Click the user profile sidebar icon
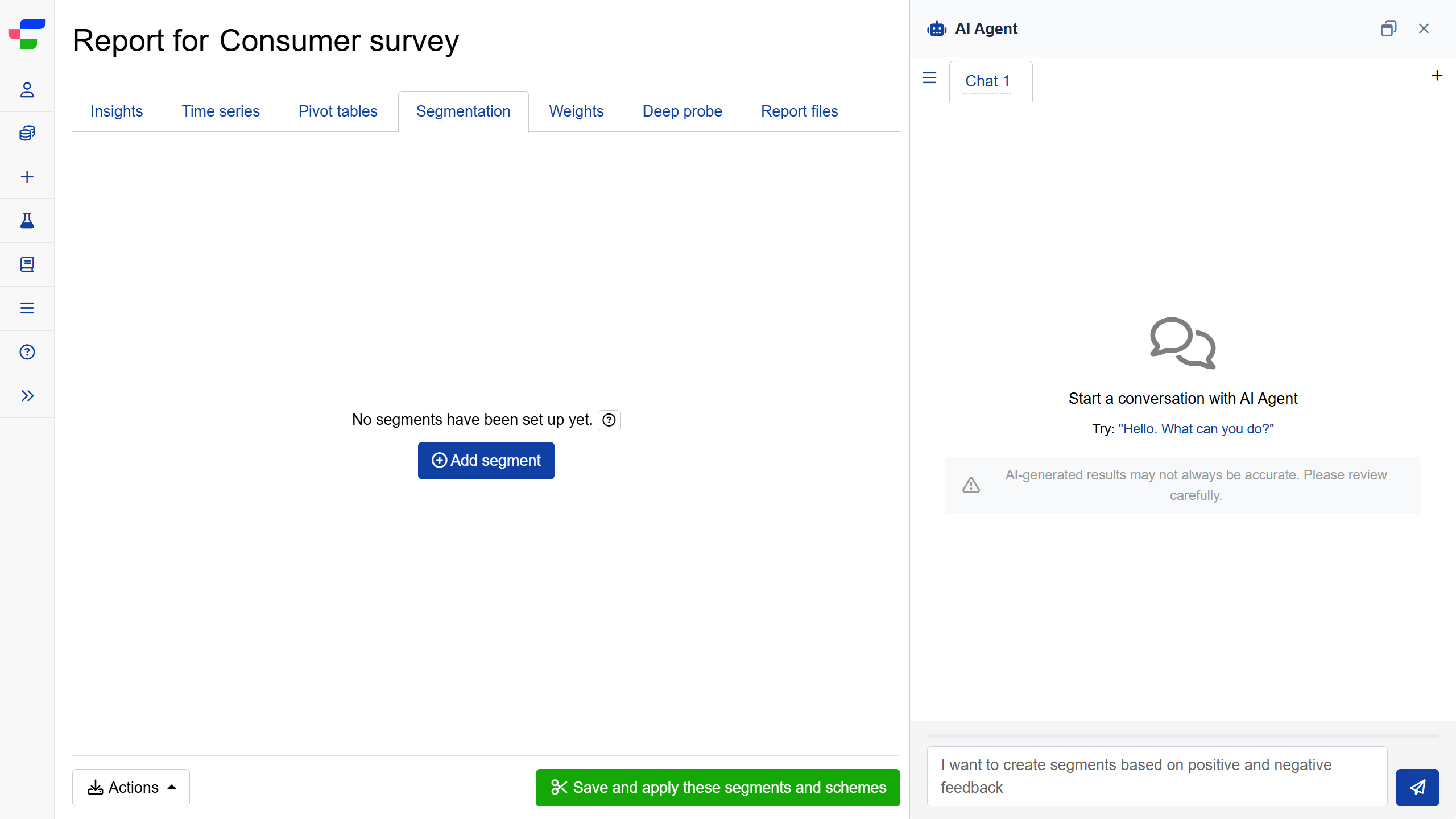The height and width of the screenshot is (819, 1456). pos(27,90)
